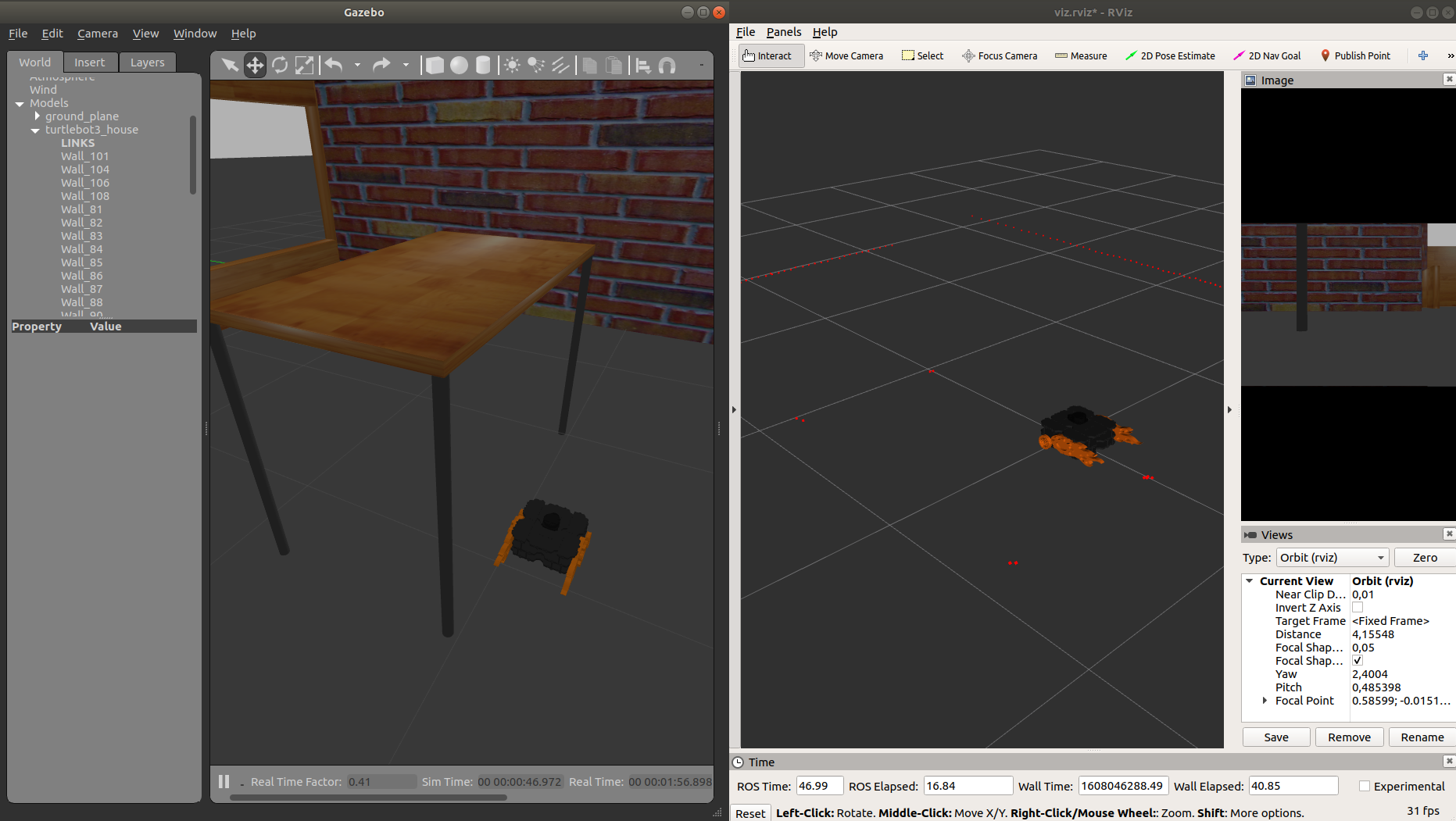Add a directional light in Gazebo
This screenshot has height=821, width=1456.
(x=560, y=65)
